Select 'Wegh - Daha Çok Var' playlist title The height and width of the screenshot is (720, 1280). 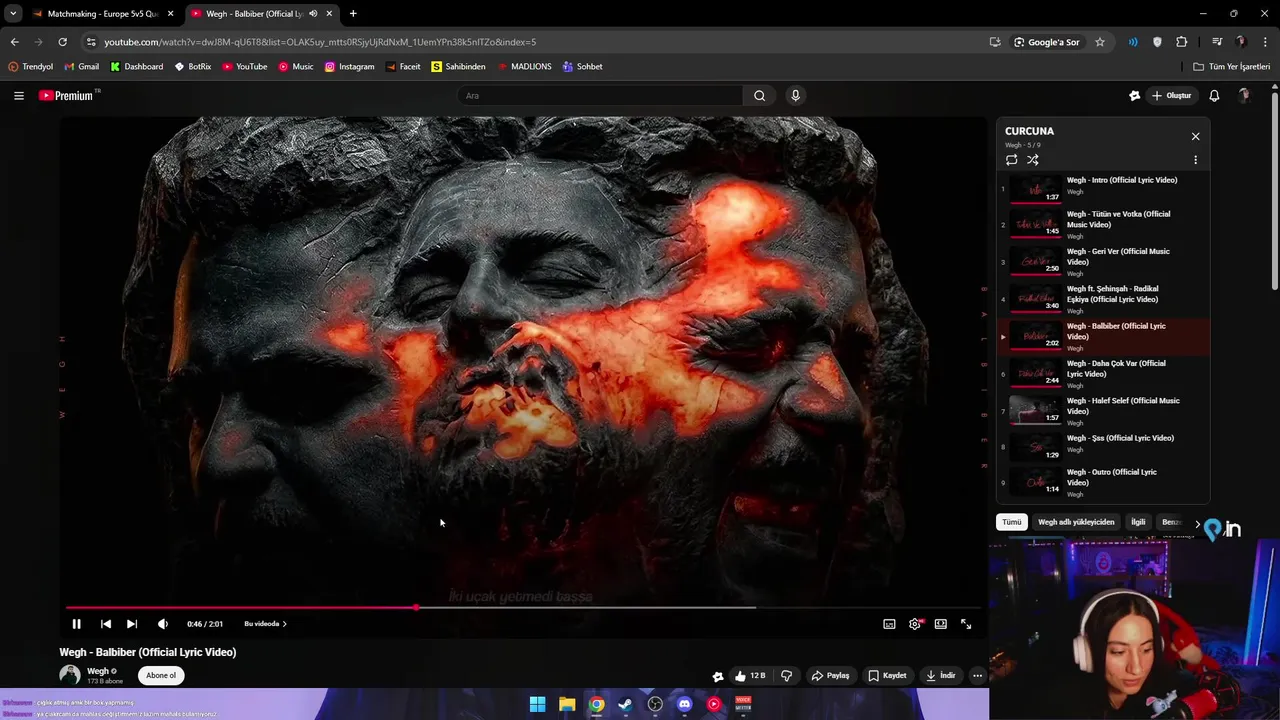coord(1116,369)
